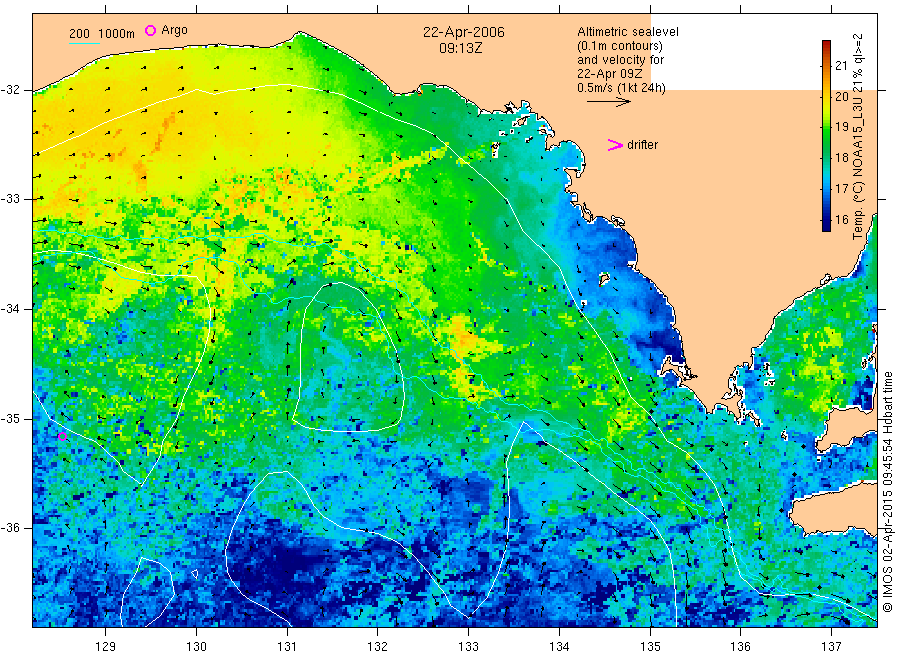Click the 'Altimetric sealevel' caption text
This screenshot has height=660, width=900.
[x=627, y=32]
